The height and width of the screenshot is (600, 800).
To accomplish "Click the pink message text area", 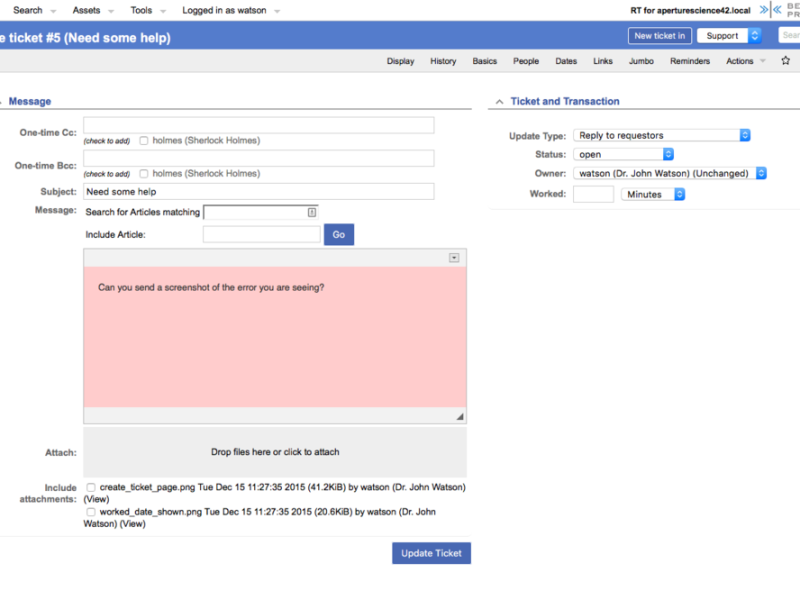I will tap(275, 337).
